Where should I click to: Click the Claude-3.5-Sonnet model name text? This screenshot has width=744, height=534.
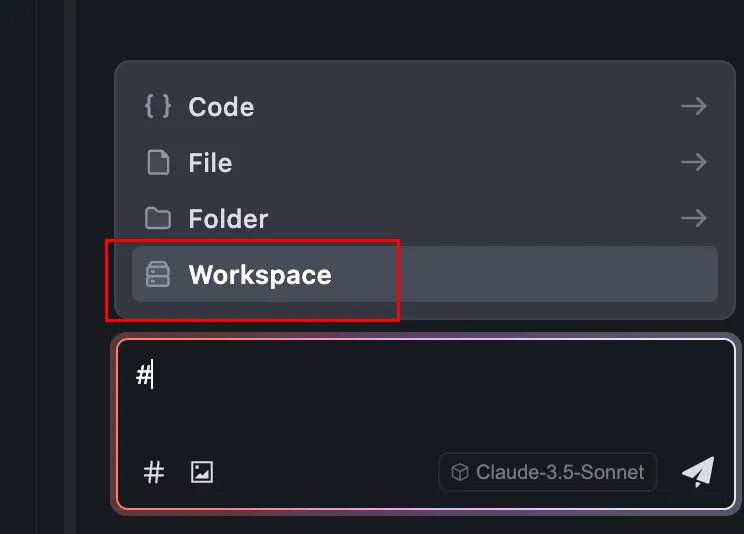(x=560, y=473)
